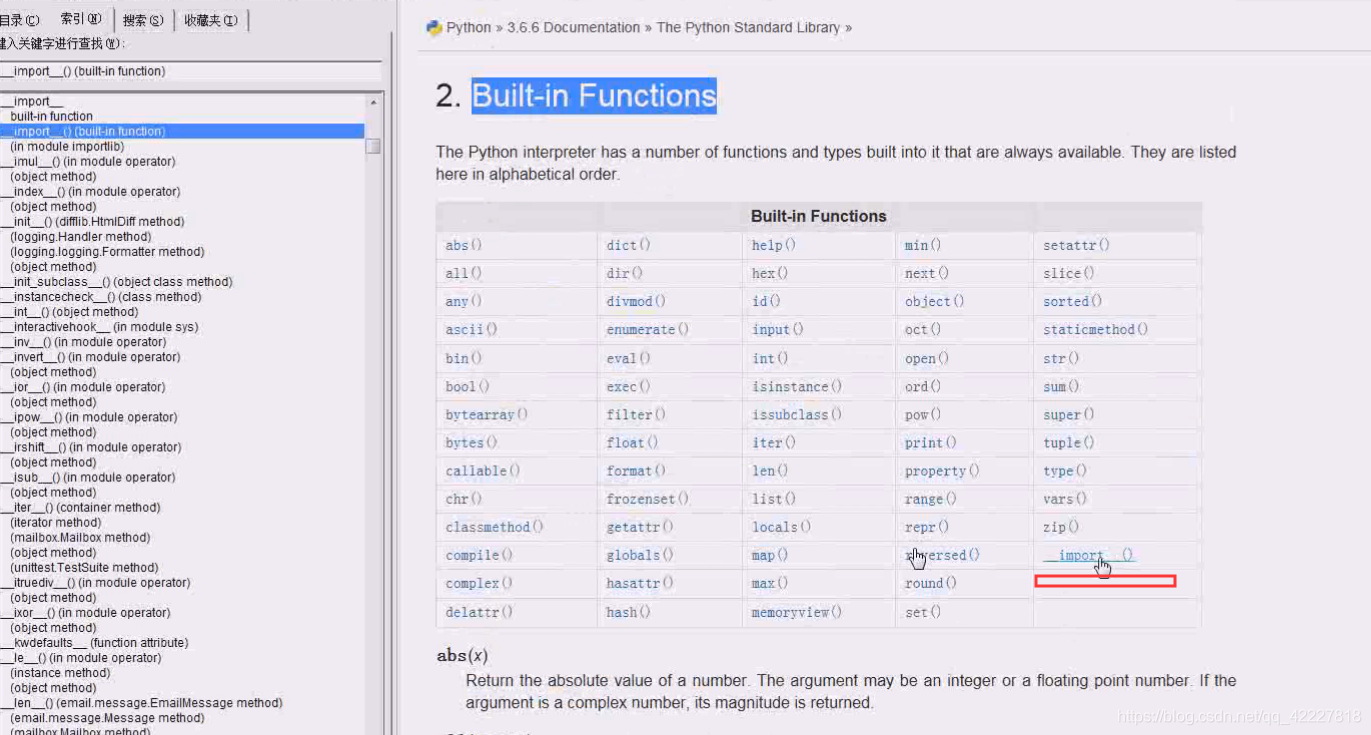Open the print() function link

tap(931, 442)
